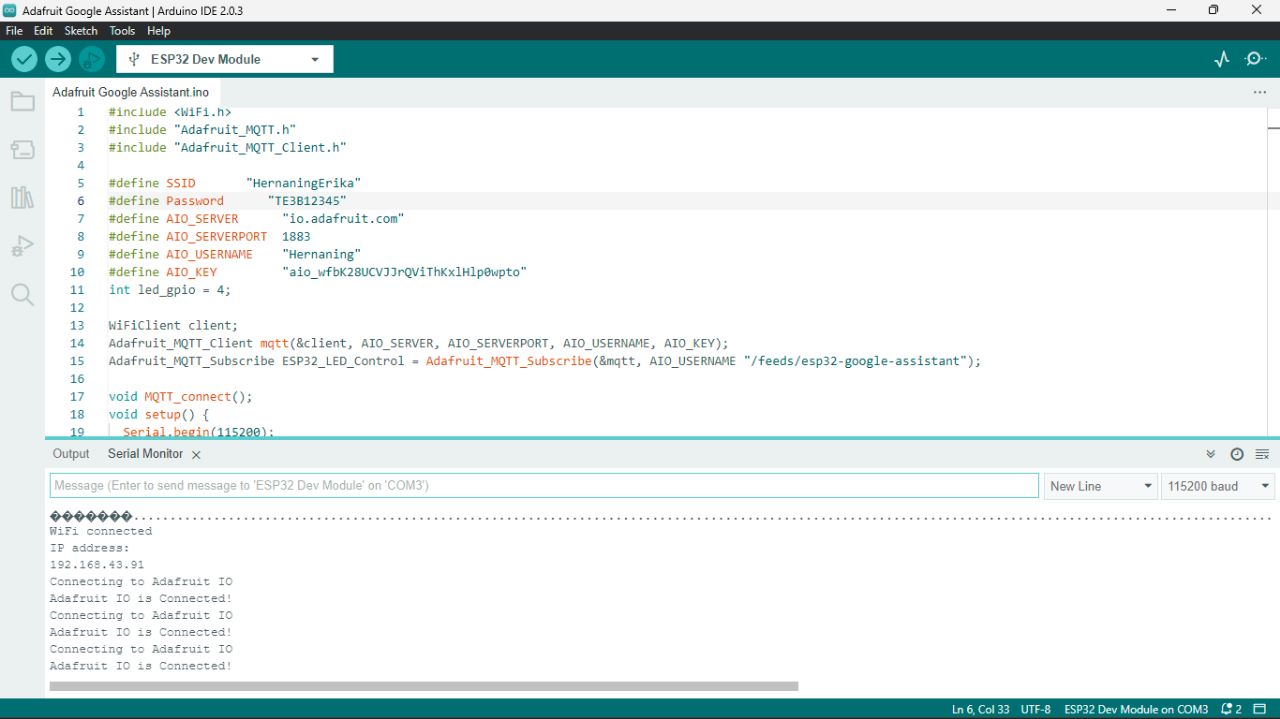The height and width of the screenshot is (719, 1280).
Task: Open the Tools menu
Action: [x=122, y=31]
